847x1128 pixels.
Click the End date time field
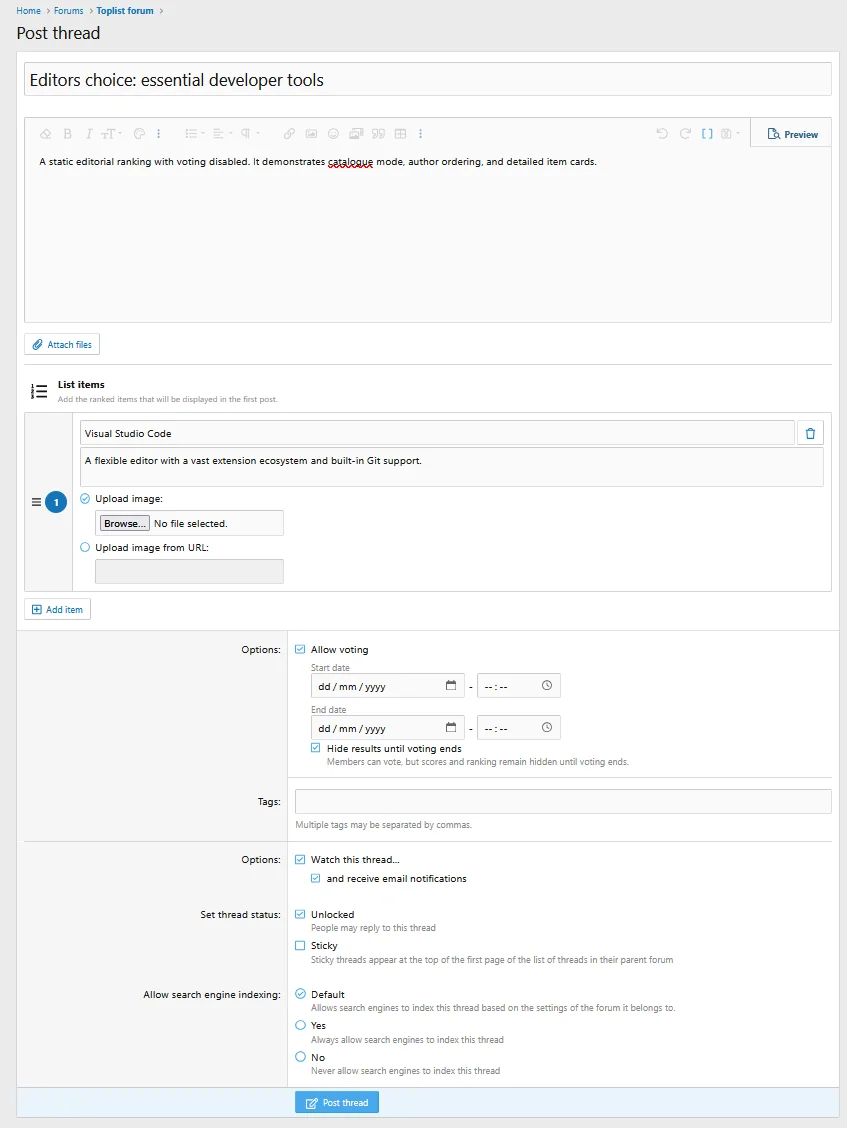(x=519, y=728)
